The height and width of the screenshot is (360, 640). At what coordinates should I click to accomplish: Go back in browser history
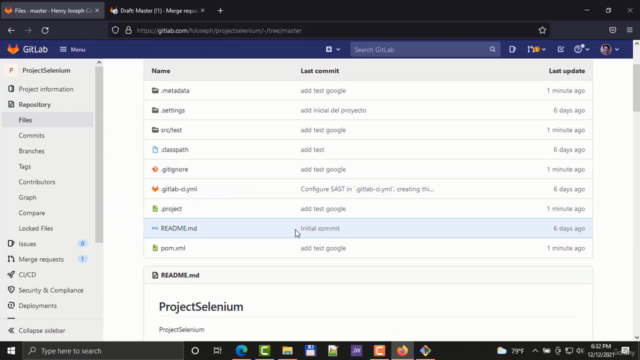tap(11, 30)
